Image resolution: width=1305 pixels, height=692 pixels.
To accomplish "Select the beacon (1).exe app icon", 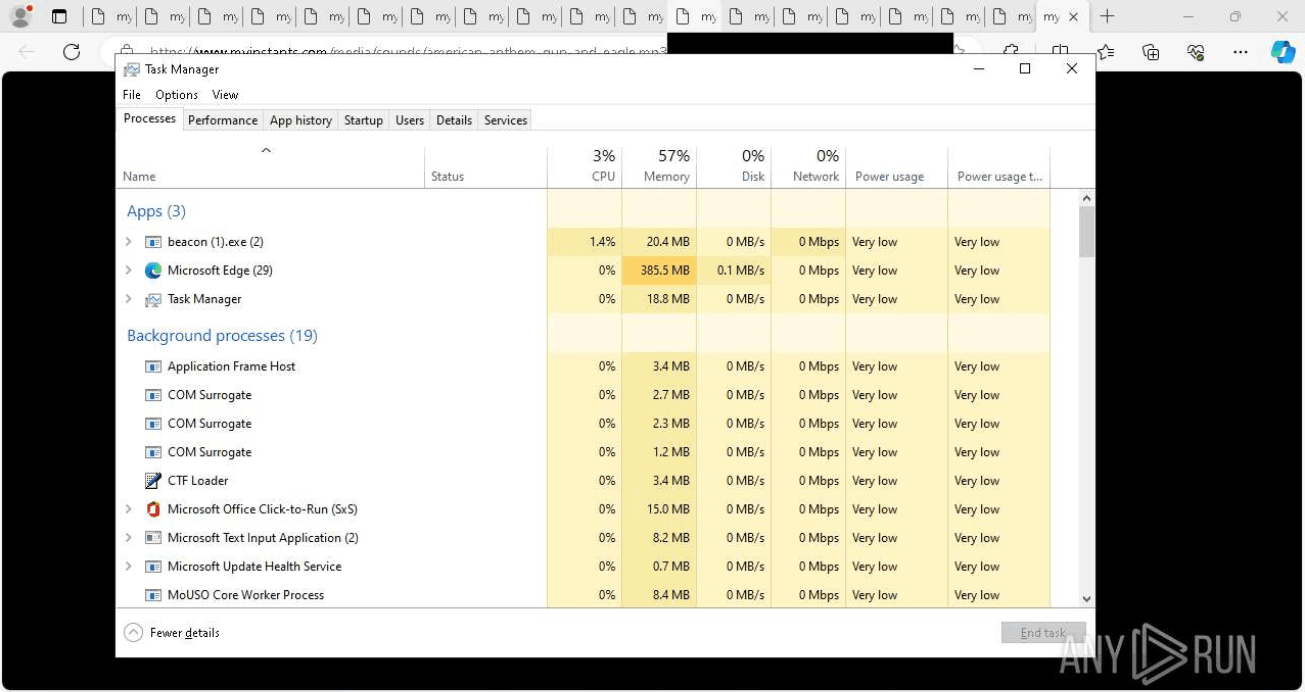I will point(153,242).
